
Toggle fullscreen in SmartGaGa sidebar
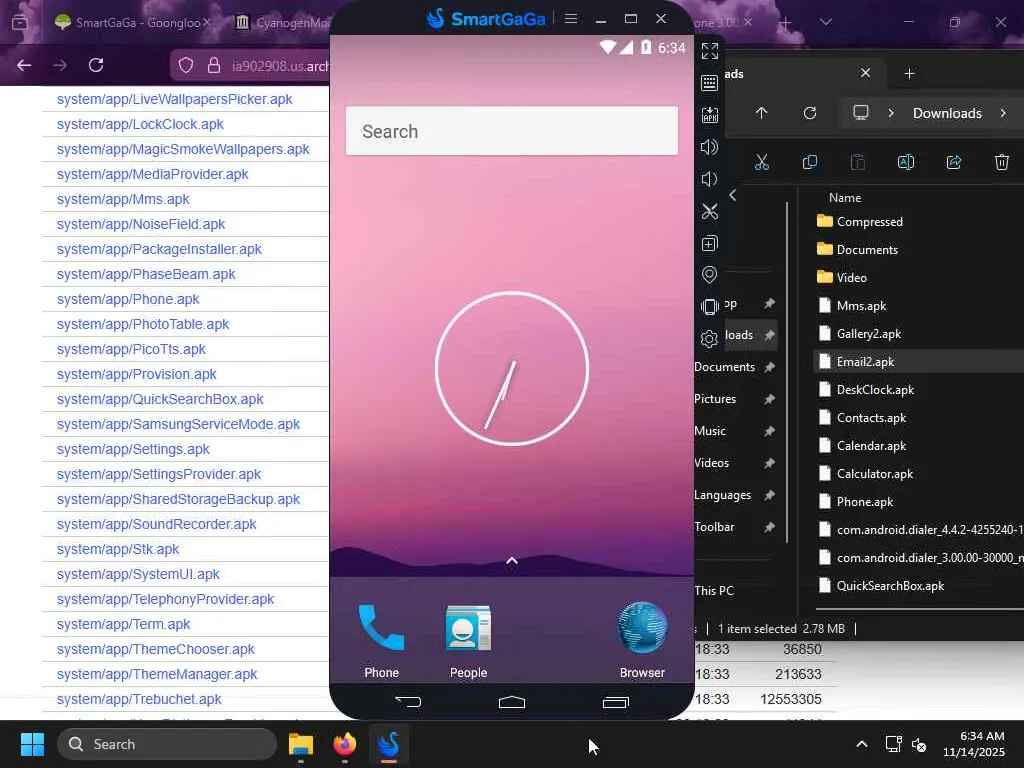coord(709,51)
